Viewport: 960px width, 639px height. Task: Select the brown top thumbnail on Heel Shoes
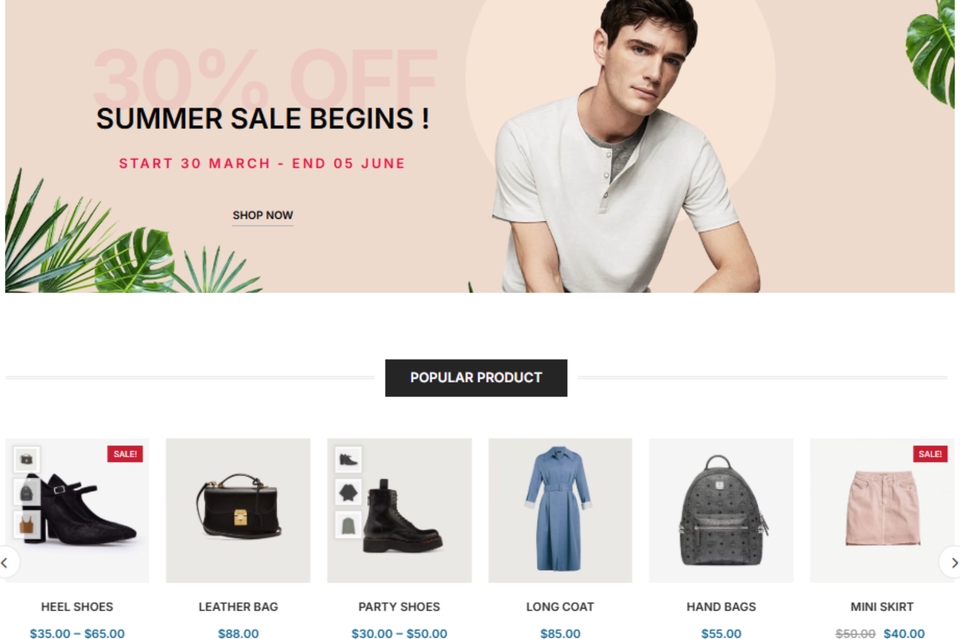click(27, 525)
